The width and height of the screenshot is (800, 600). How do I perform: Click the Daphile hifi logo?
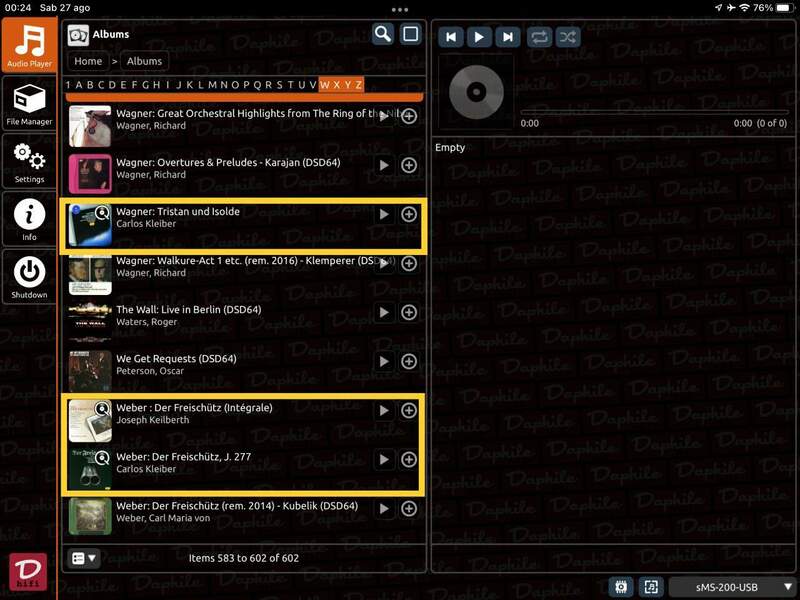pos(29,572)
